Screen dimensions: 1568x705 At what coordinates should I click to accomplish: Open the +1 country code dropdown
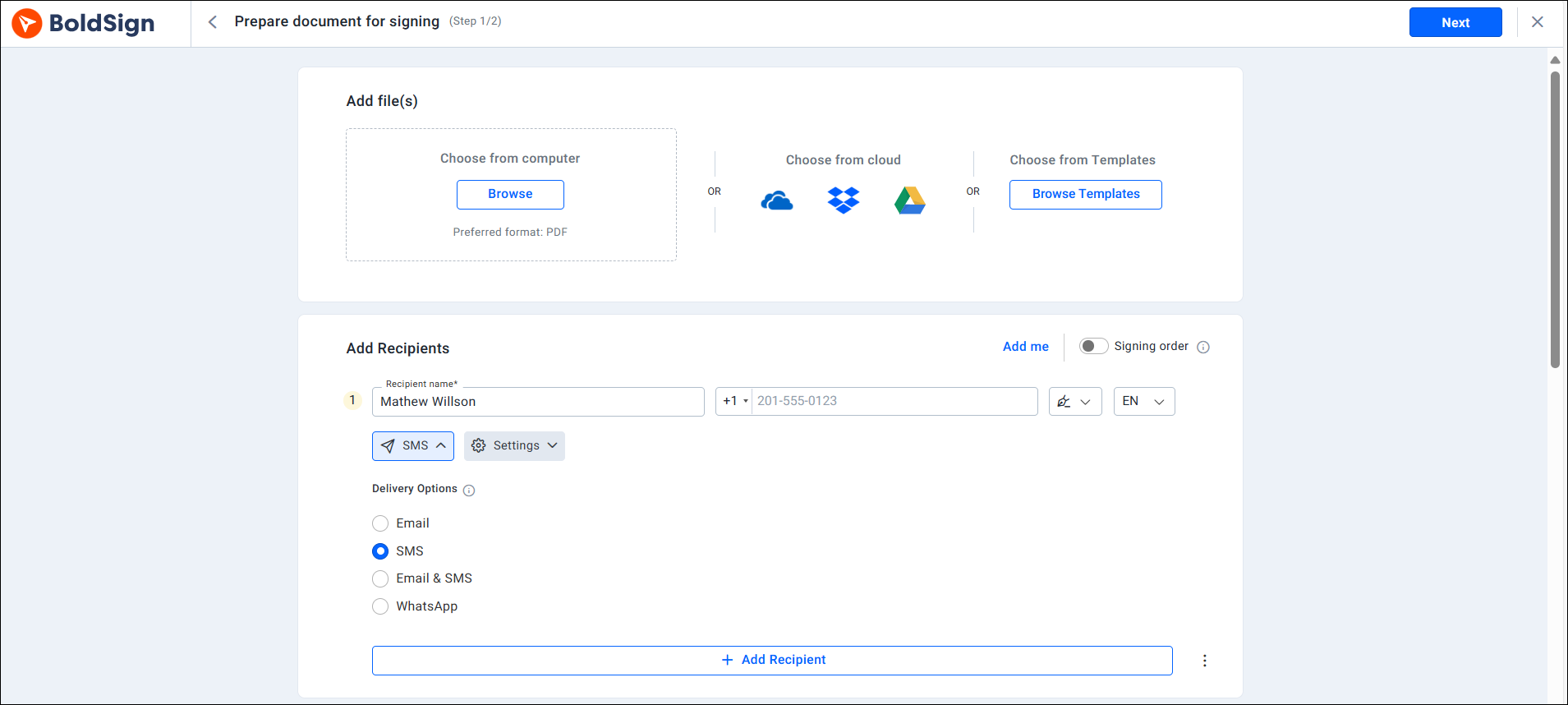click(734, 401)
